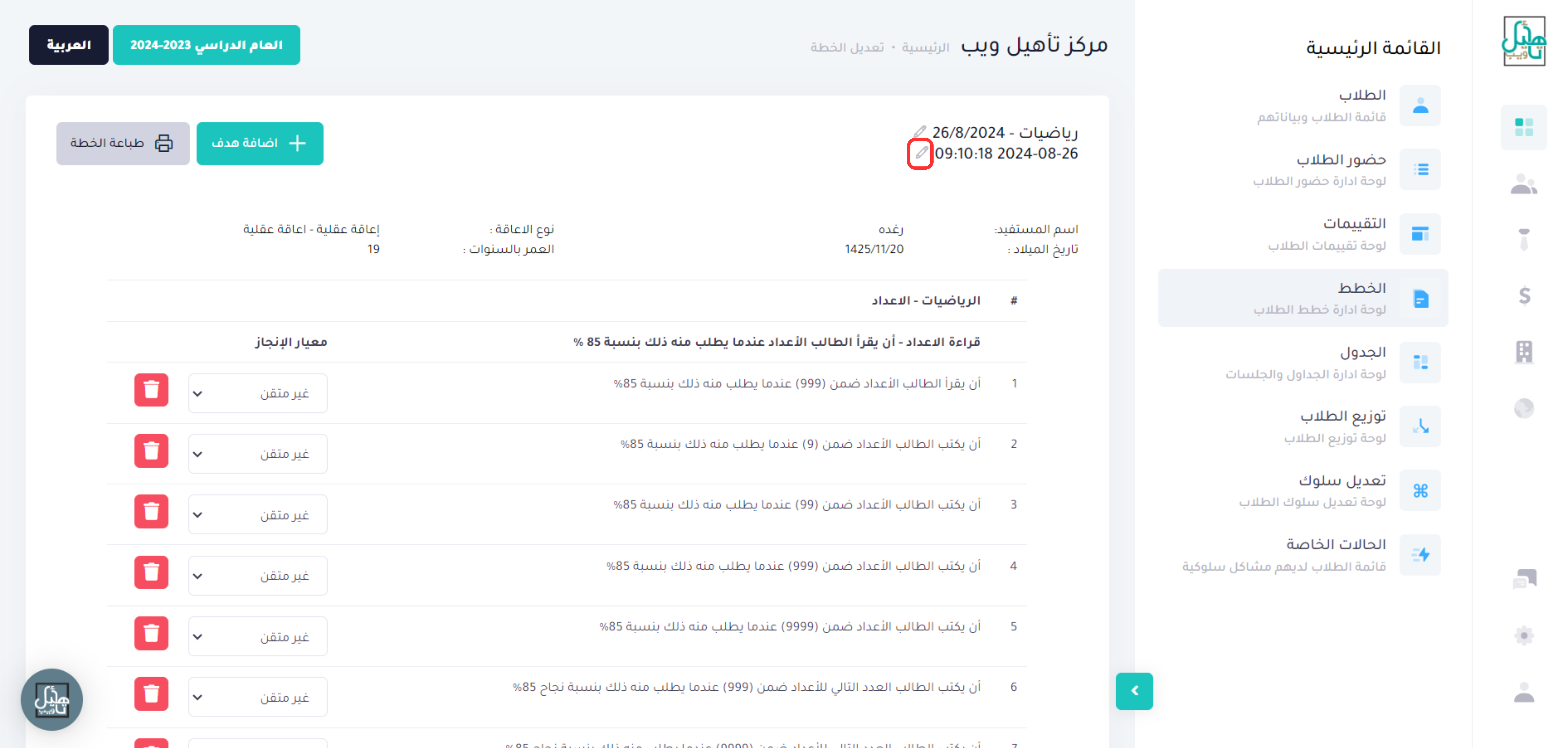Follow the الرئيسية breadcrumb link
The width and height of the screenshot is (1568, 748).
[925, 47]
